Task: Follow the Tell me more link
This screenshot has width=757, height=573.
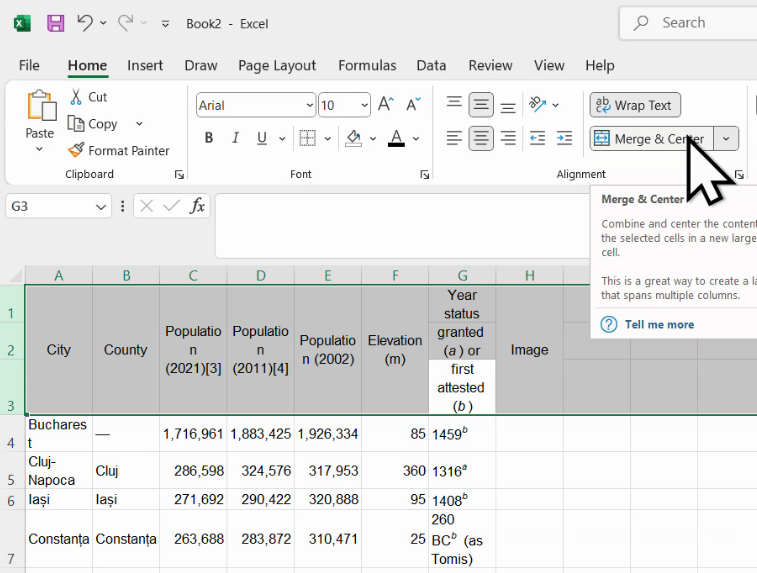Action: coord(658,324)
